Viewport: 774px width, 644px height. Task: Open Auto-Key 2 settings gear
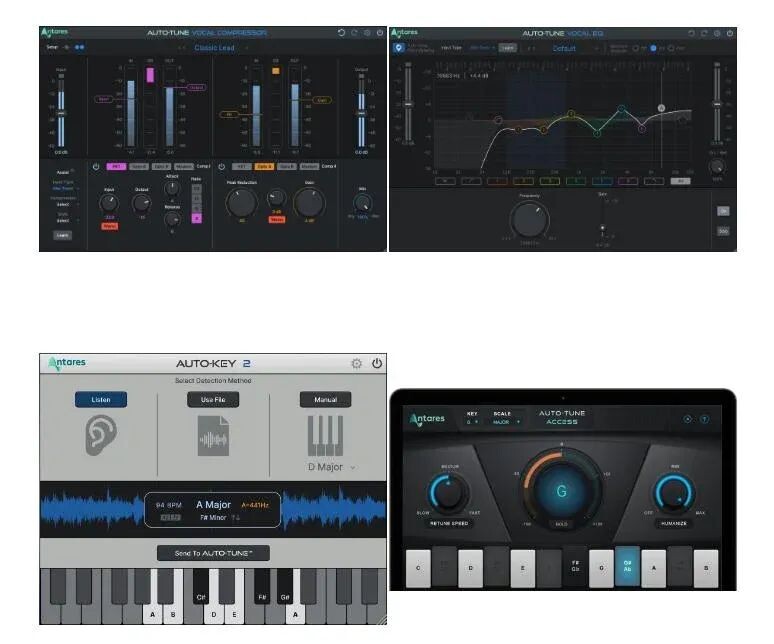[356, 364]
